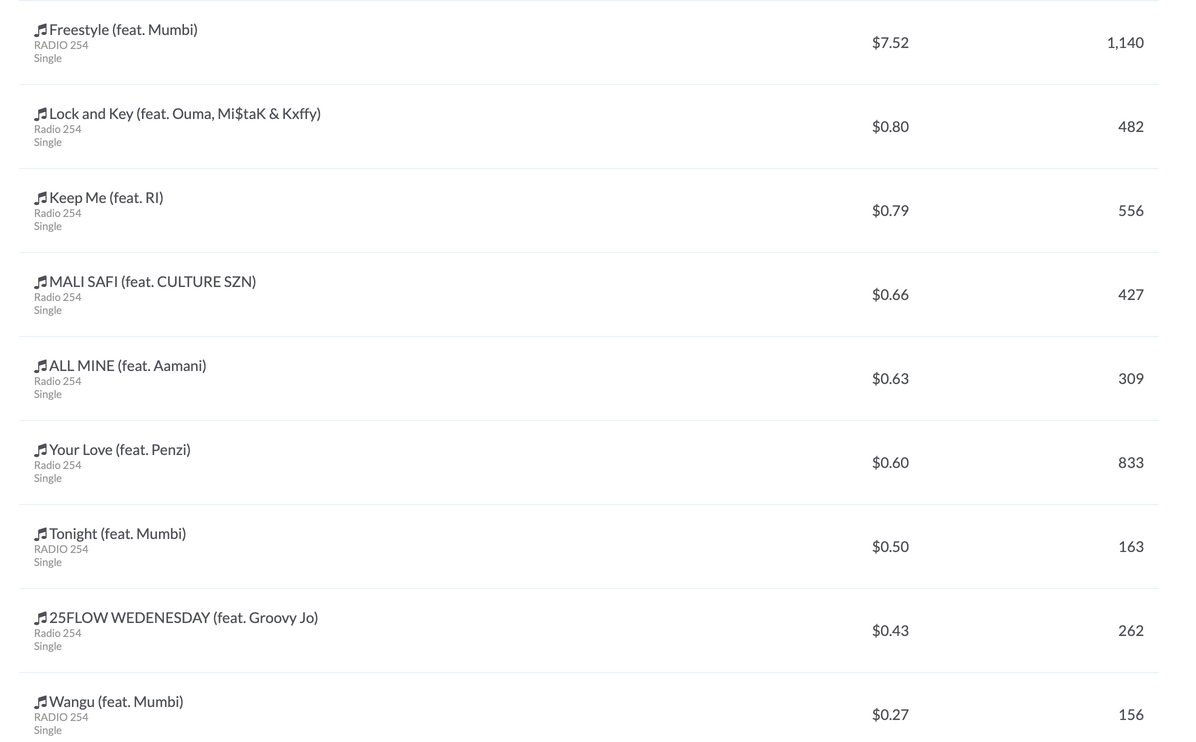1196x742 pixels.
Task: Click the 833 count for Your Love
Action: click(1131, 463)
